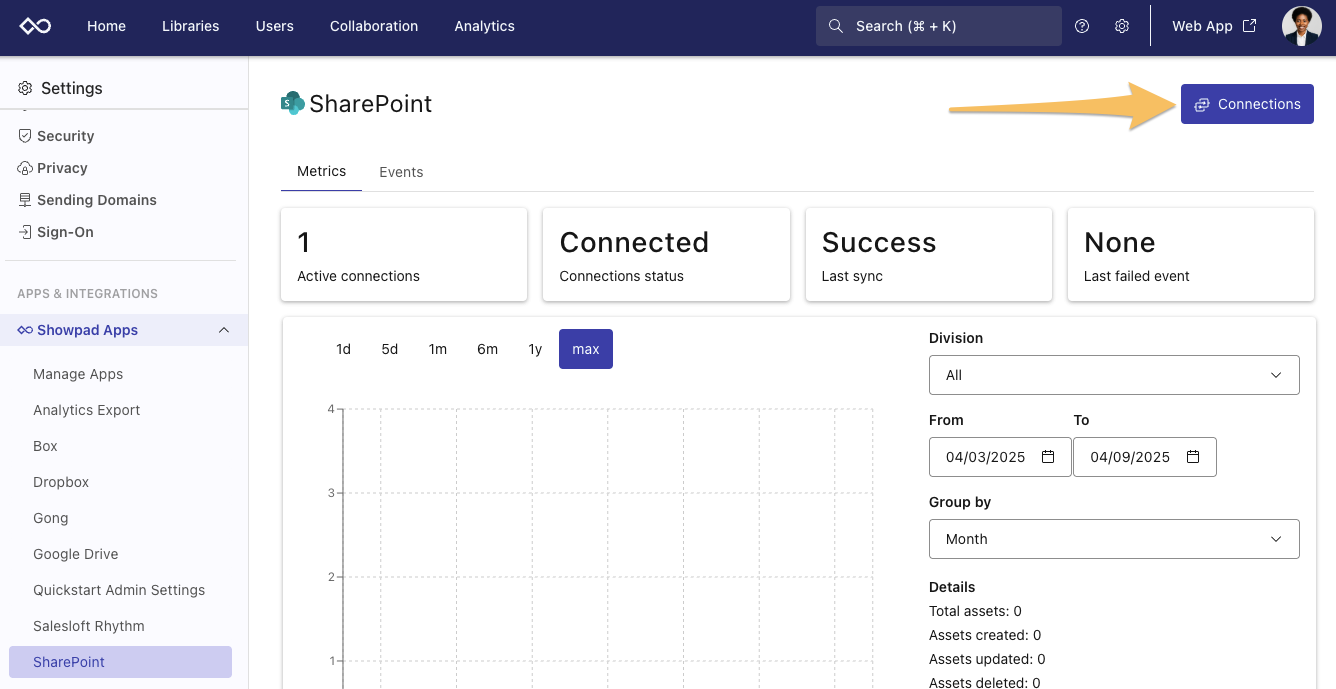Click the Security shield icon in the sidebar
This screenshot has width=1336, height=689.
(x=23, y=135)
